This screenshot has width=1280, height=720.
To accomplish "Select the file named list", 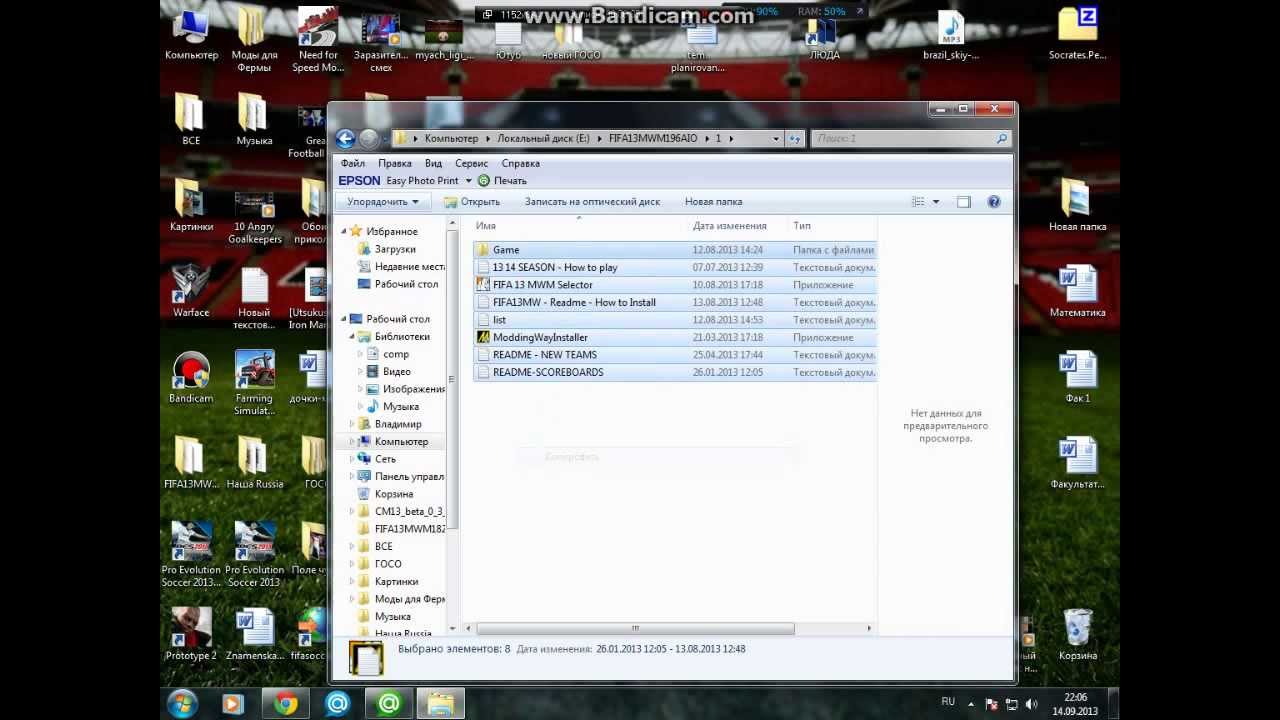I will pyautogui.click(x=499, y=320).
